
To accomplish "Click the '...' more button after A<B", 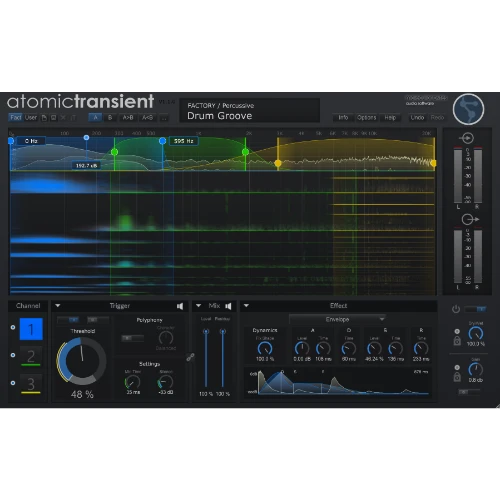I will click(x=164, y=118).
